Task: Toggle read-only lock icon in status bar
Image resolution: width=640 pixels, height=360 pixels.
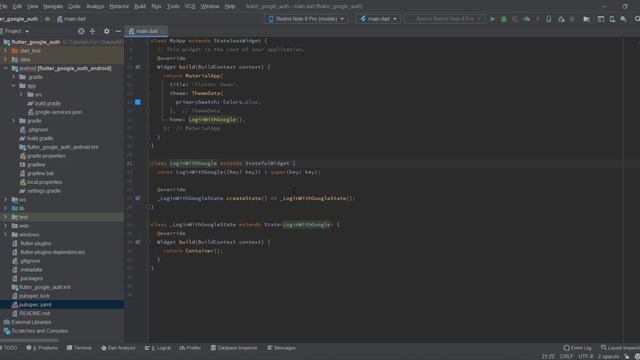Action: [627, 357]
